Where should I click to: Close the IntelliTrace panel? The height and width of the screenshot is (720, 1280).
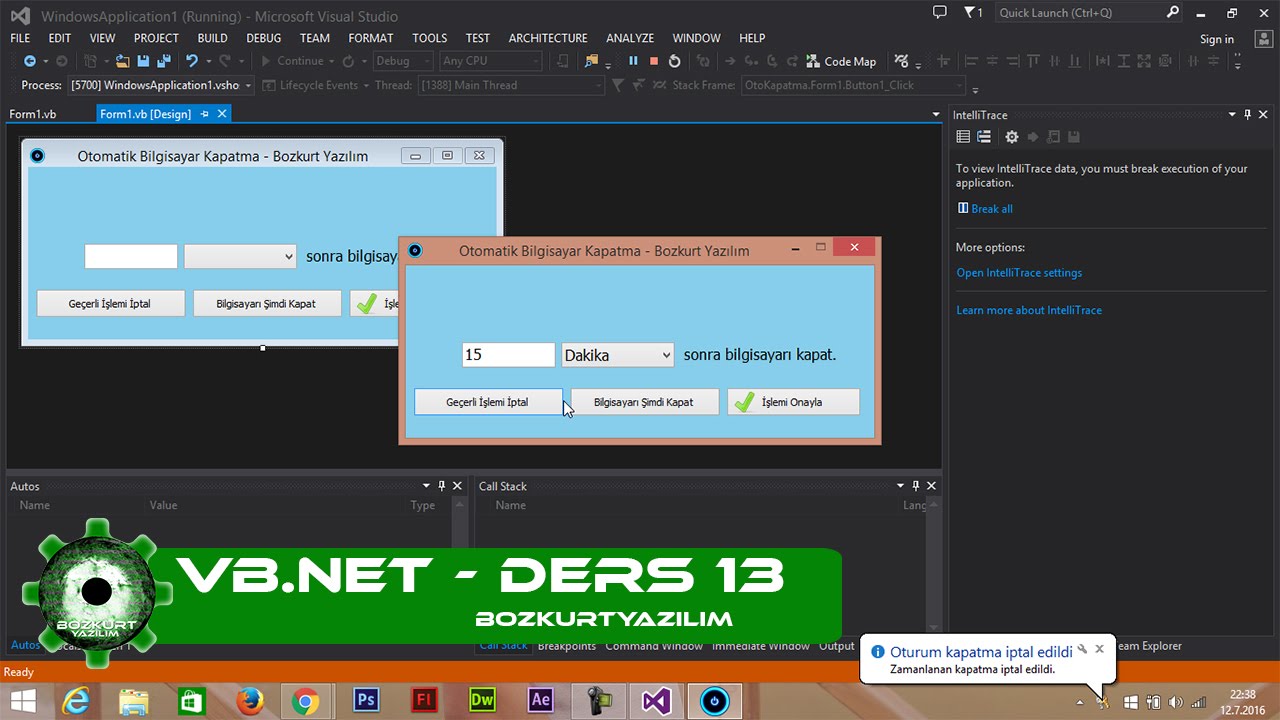(1265, 115)
